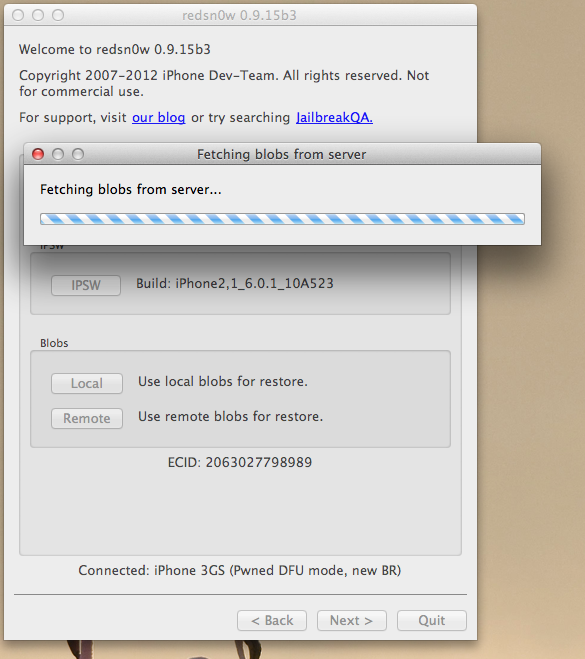Click the Blobs group label
The width and height of the screenshot is (585, 659).
54,343
